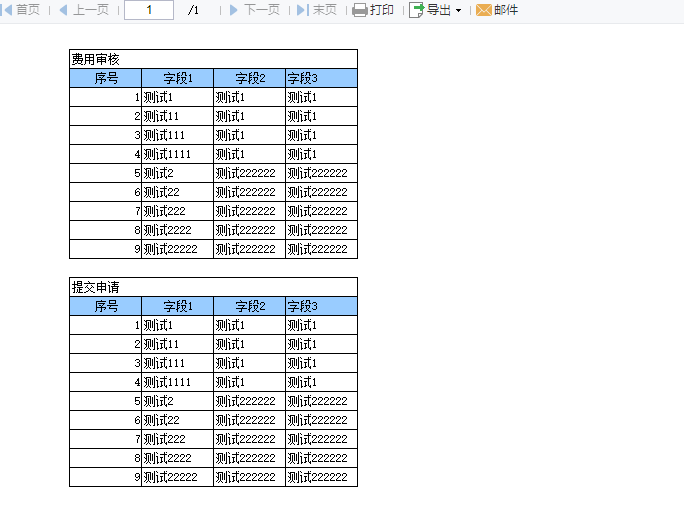
Task: Click row number 7 in 提交申请 table
Action: pyautogui.click(x=106, y=439)
